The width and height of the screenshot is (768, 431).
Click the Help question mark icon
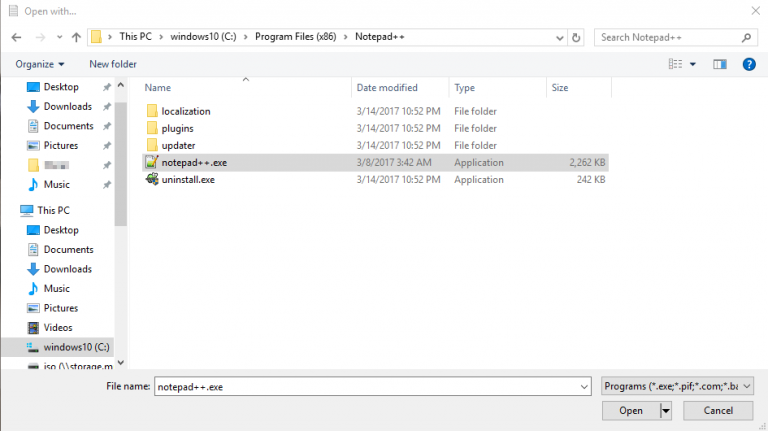[x=748, y=64]
